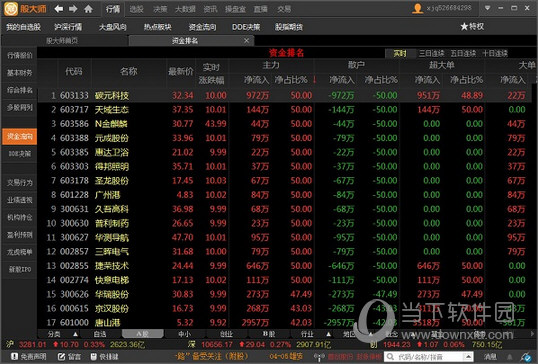538x364 pixels.
Task: Switch to the 股大师首页 tab
Action: [x=62, y=41]
